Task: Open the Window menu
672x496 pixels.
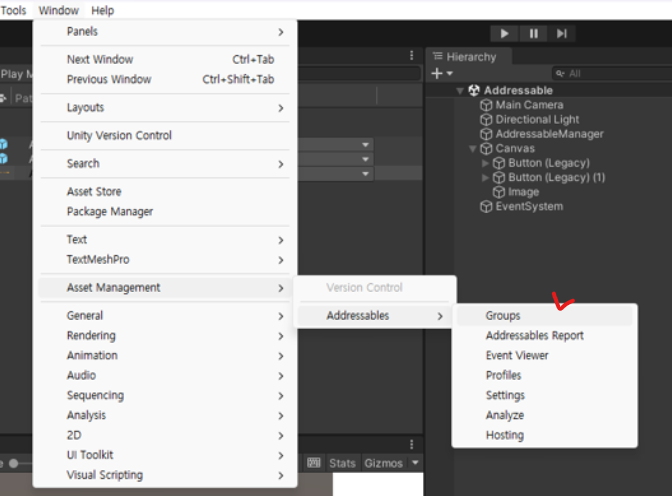Action: [x=59, y=10]
